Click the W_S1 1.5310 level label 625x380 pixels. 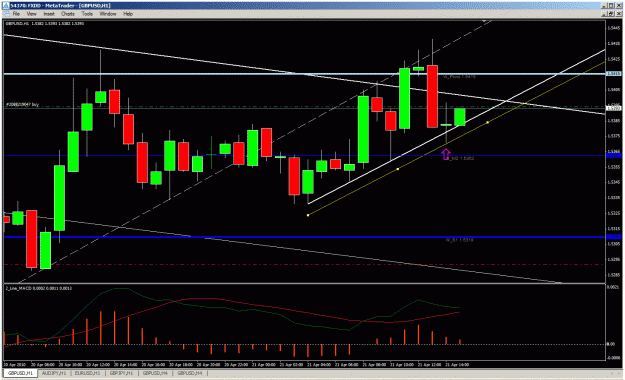pos(459,240)
